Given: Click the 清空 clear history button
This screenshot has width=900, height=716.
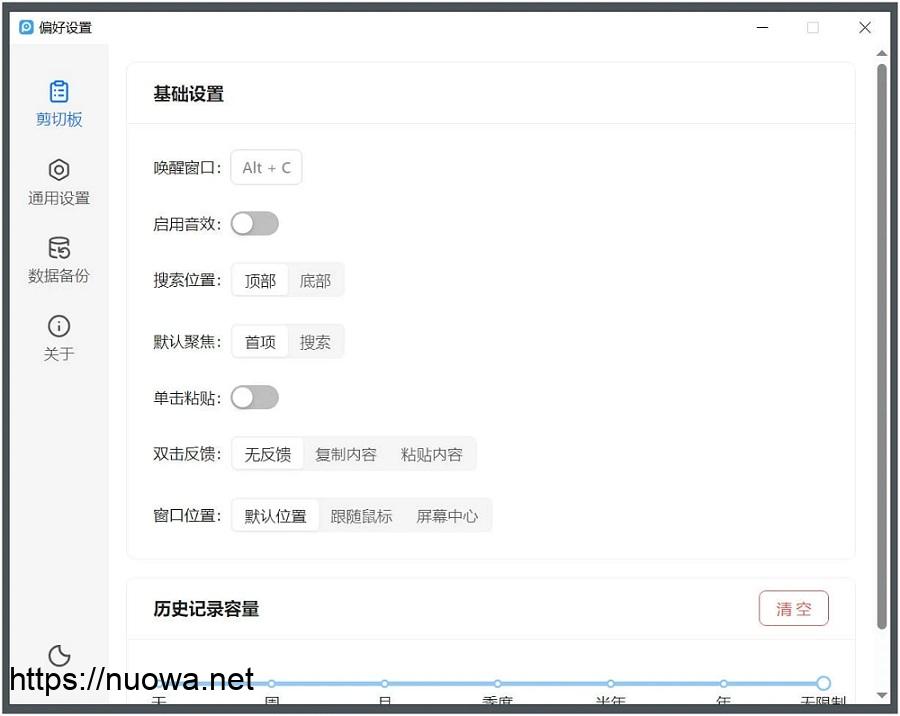Looking at the screenshot, I should tap(793, 608).
